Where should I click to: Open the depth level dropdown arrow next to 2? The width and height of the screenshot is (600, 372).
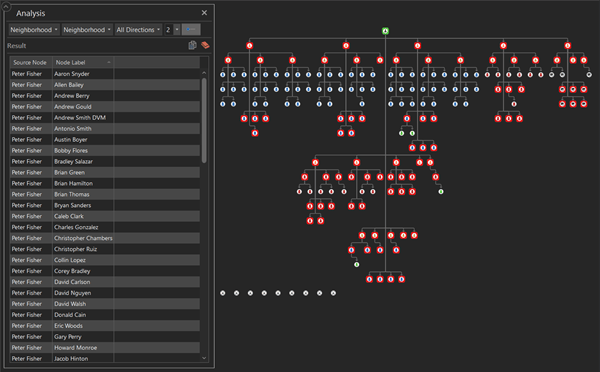tap(177, 29)
